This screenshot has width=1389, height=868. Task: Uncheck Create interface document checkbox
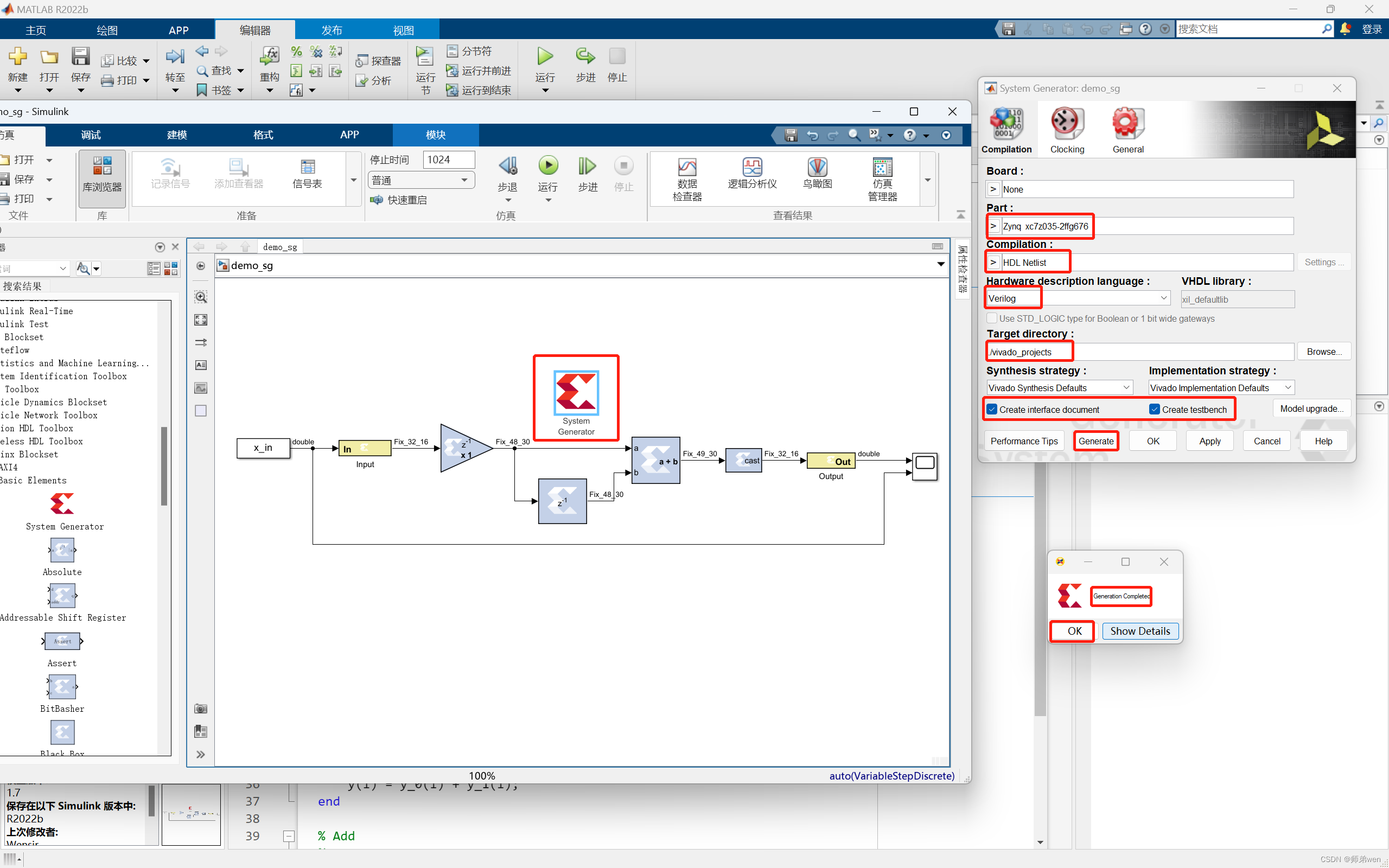[992, 409]
